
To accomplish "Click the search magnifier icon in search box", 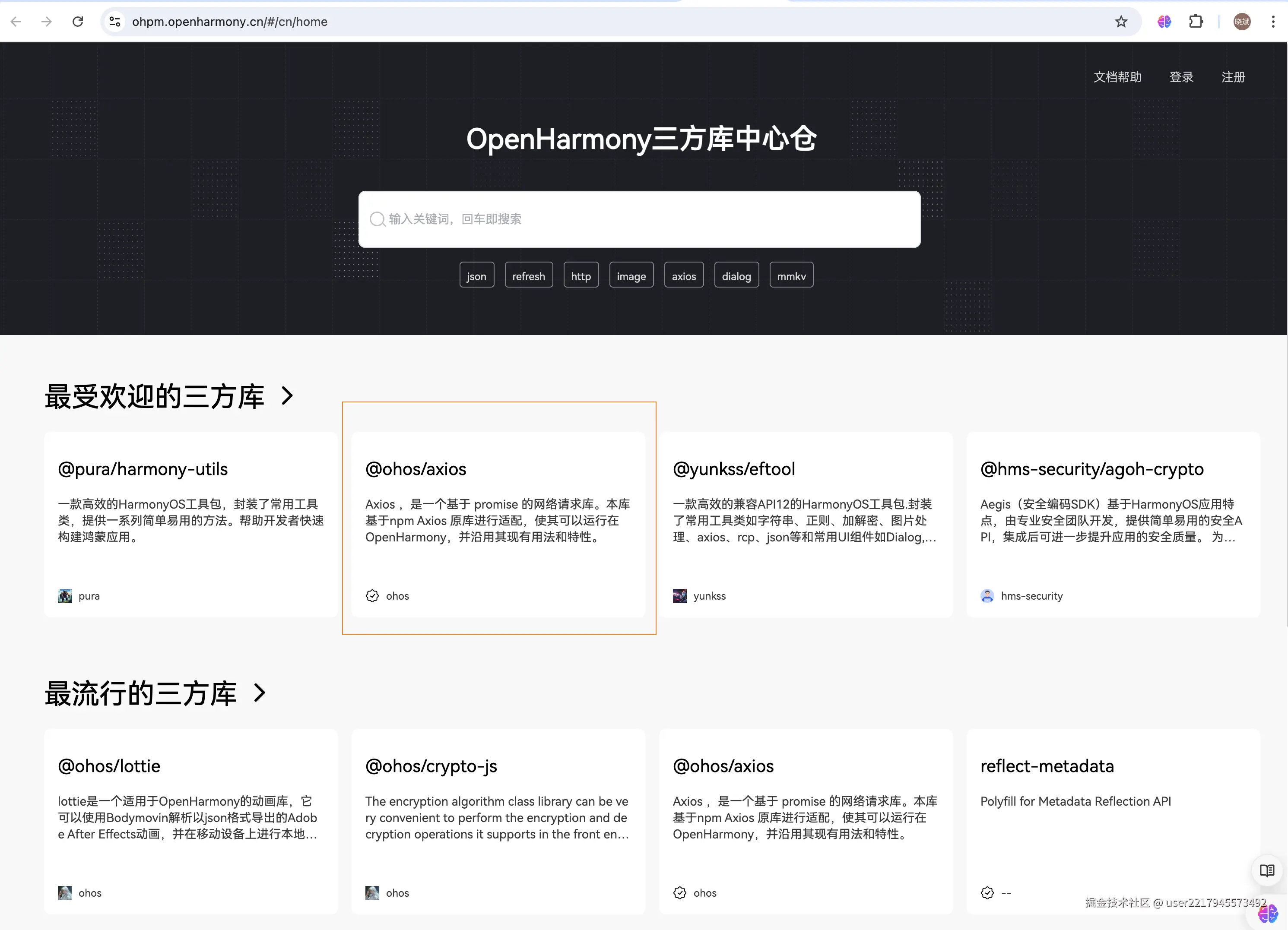I will tap(377, 219).
